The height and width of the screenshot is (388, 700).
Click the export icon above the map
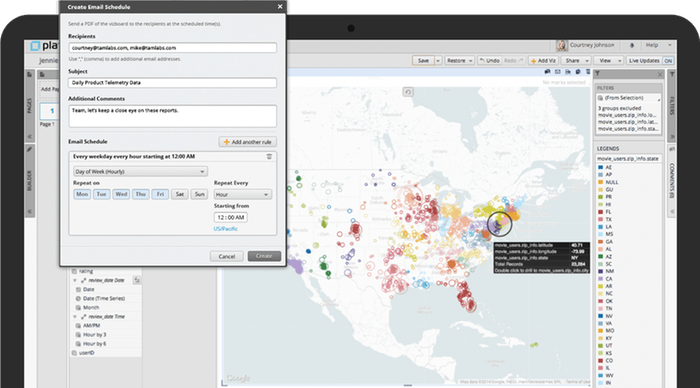pyautogui.click(x=568, y=71)
